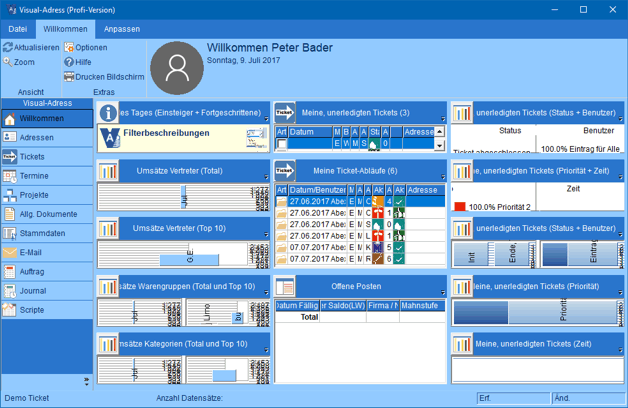The image size is (628, 408).
Task: Open the E-Mail envelope icon
Action: tap(9, 252)
